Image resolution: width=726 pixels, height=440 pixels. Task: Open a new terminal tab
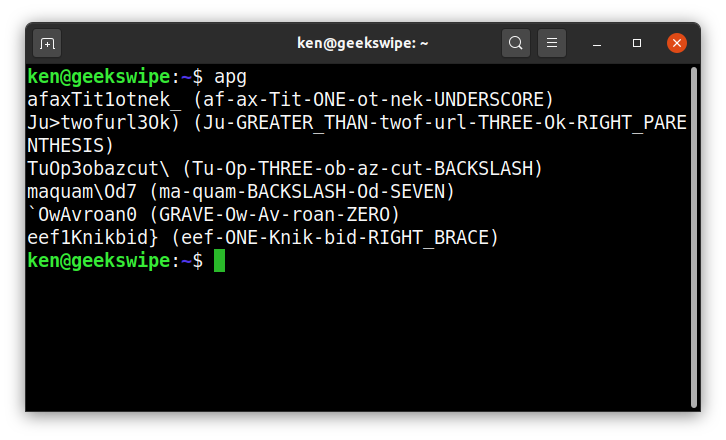point(47,44)
